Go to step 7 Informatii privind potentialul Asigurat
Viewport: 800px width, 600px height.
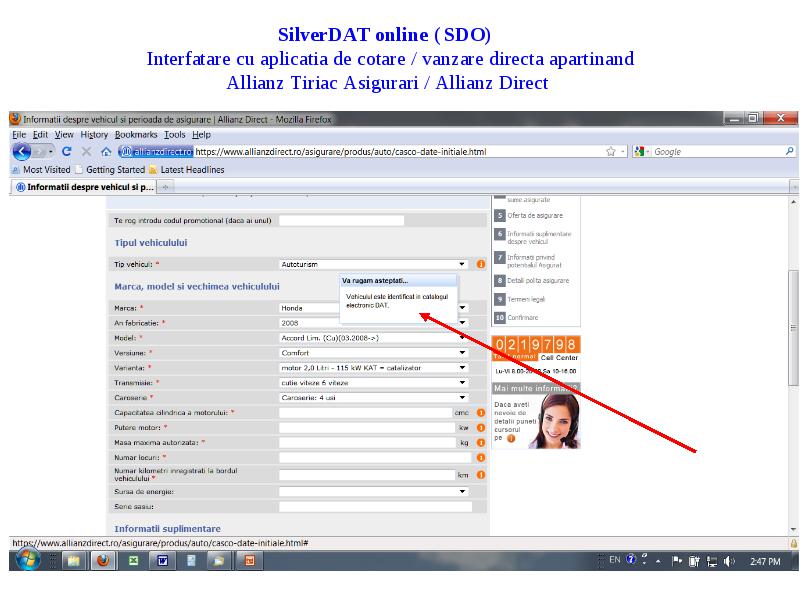[529, 261]
